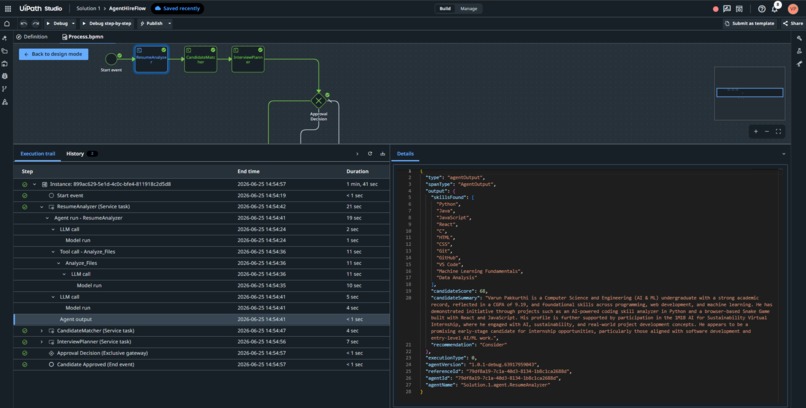Open the fourth left sidebar icon
Image resolution: width=806 pixels, height=408 pixels.
coord(5,76)
